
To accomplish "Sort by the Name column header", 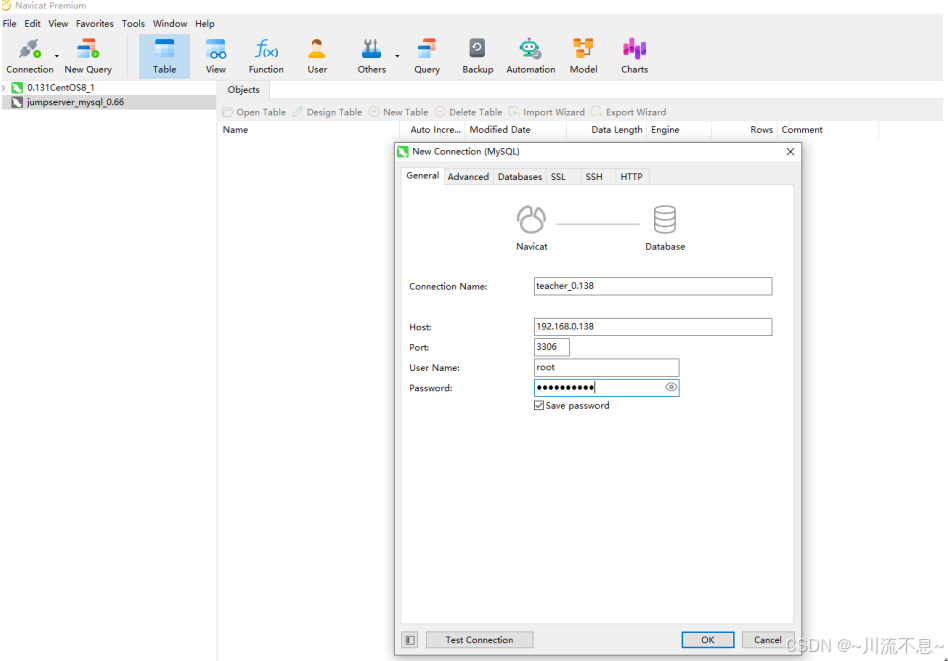I will coord(308,129).
